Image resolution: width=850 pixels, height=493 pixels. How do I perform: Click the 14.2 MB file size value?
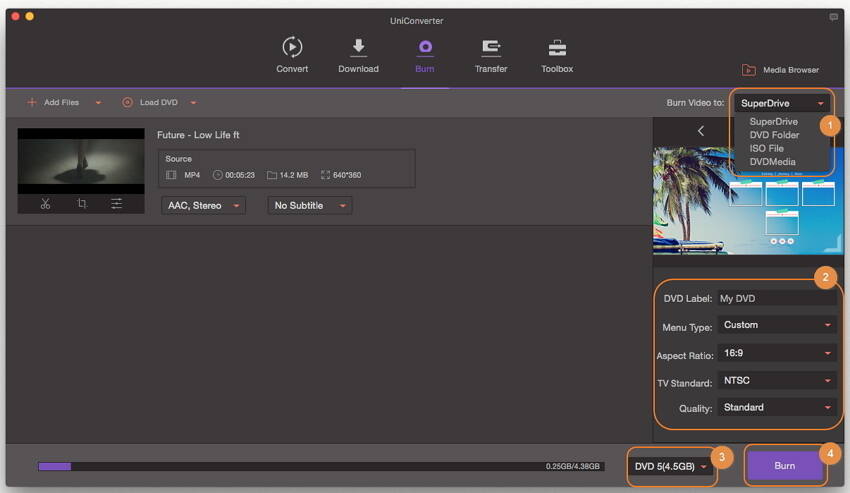[x=294, y=175]
